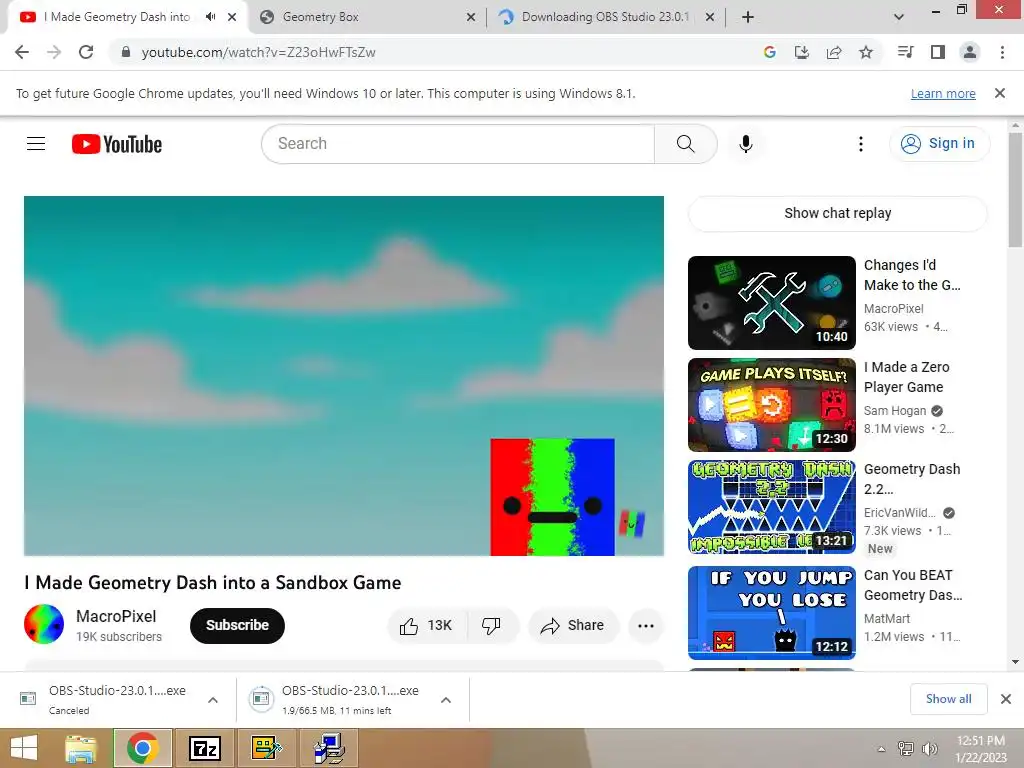Click the search magnifier button
This screenshot has width=1024, height=768.
tap(685, 144)
